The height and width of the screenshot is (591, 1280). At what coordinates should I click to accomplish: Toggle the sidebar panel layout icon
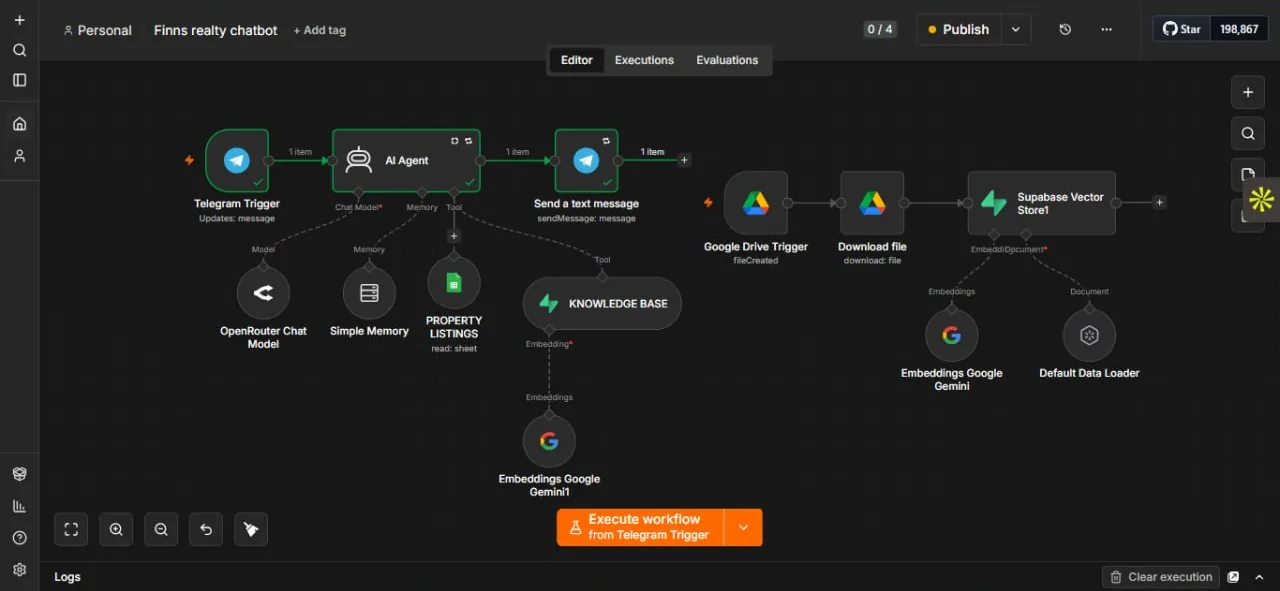19,80
